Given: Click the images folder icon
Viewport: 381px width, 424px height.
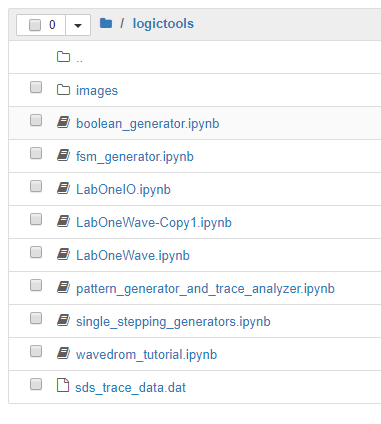Looking at the screenshot, I should [x=63, y=90].
